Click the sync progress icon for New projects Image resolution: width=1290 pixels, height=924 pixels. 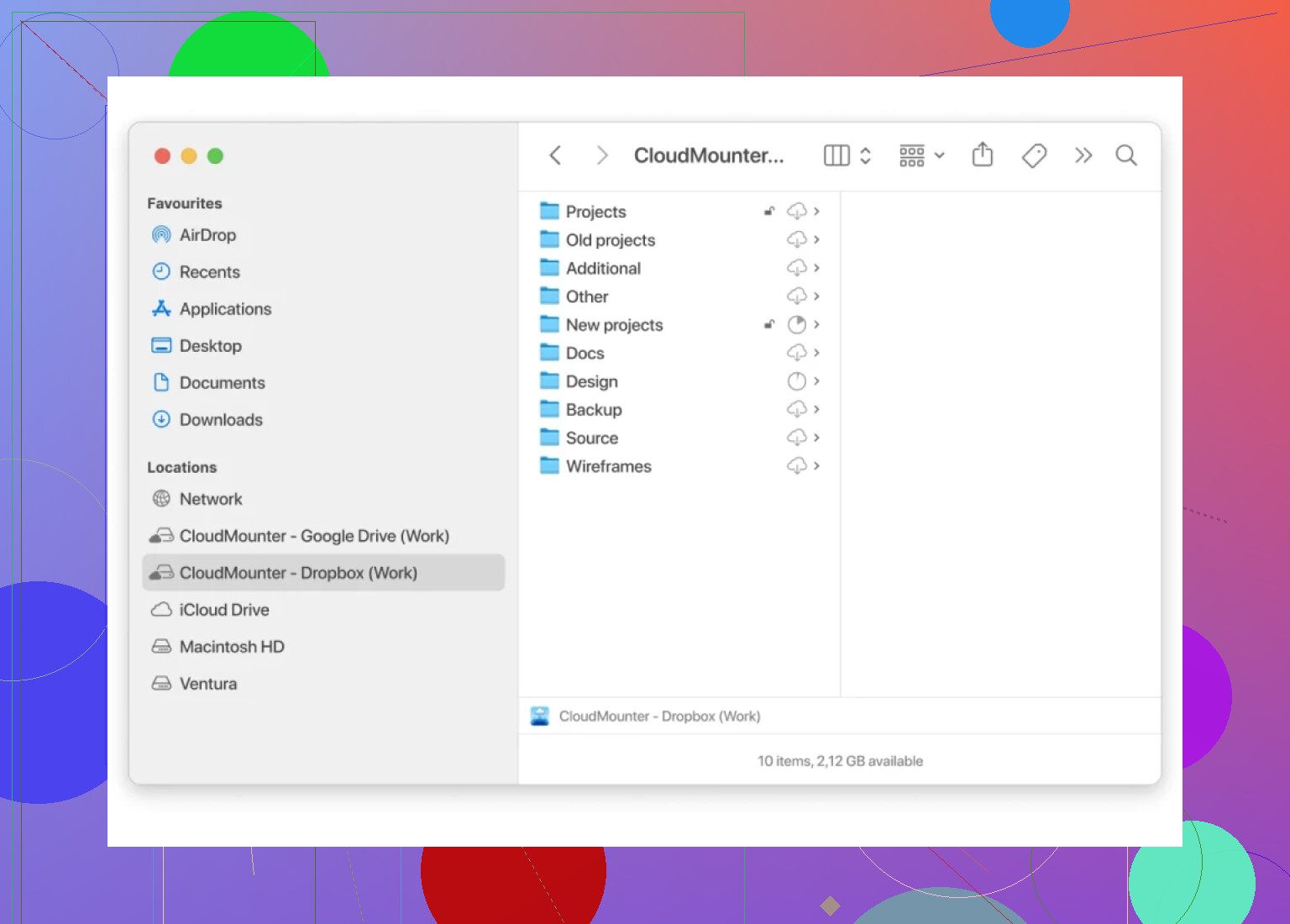point(796,324)
